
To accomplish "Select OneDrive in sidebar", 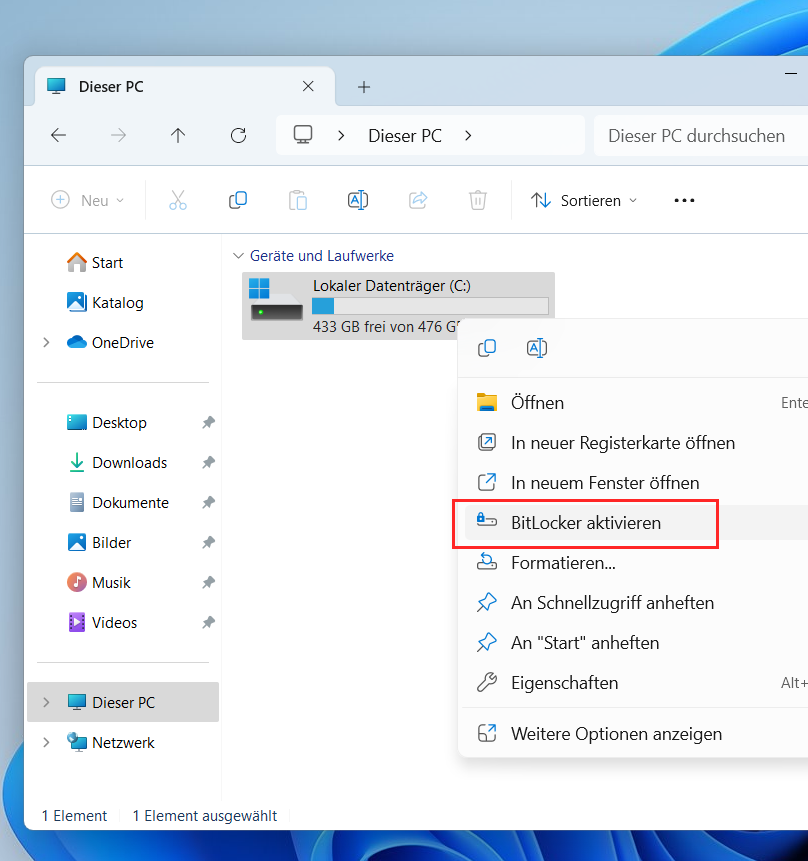I will pyautogui.click(x=110, y=342).
